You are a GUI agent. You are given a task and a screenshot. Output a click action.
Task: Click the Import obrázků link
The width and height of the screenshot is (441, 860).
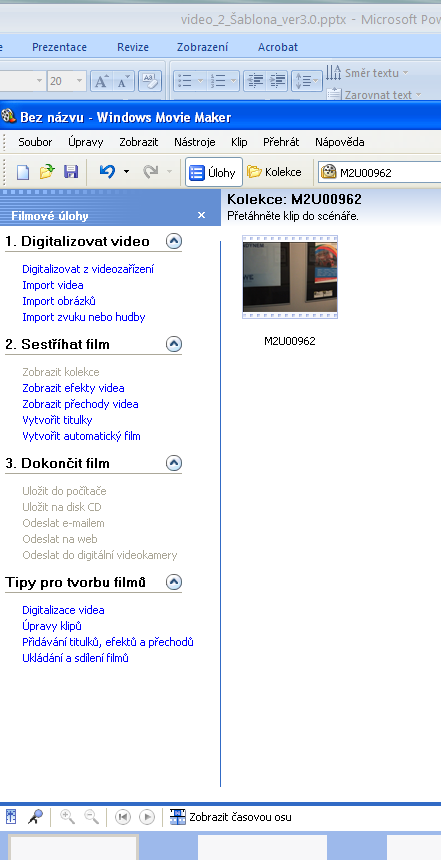59,301
